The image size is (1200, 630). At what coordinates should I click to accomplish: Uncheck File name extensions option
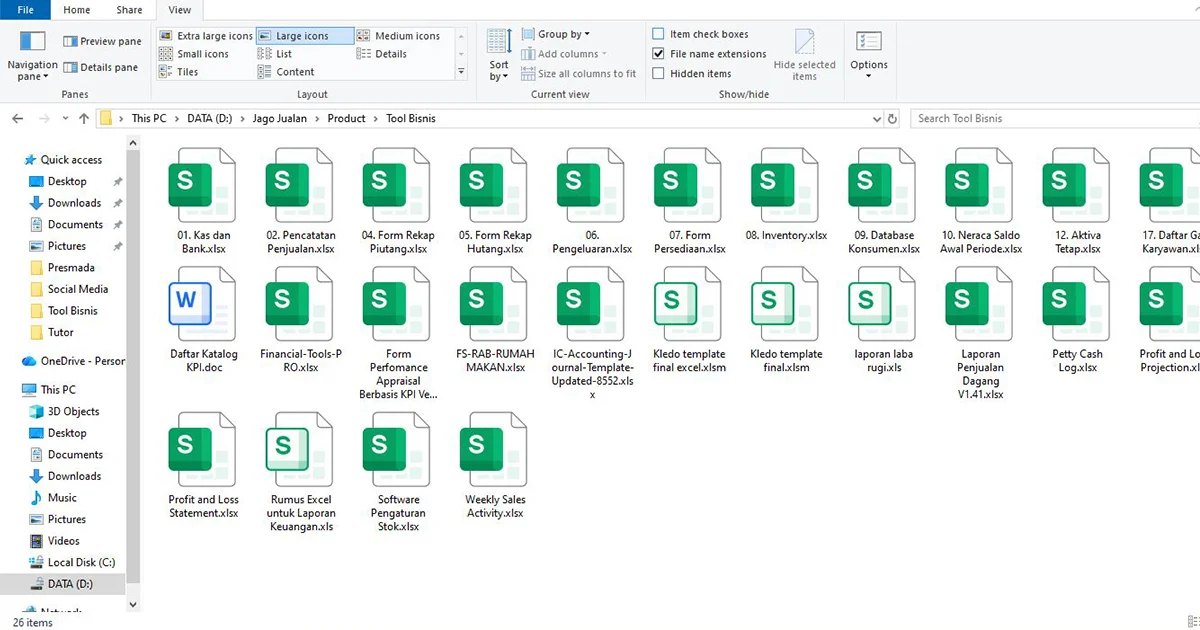click(658, 54)
